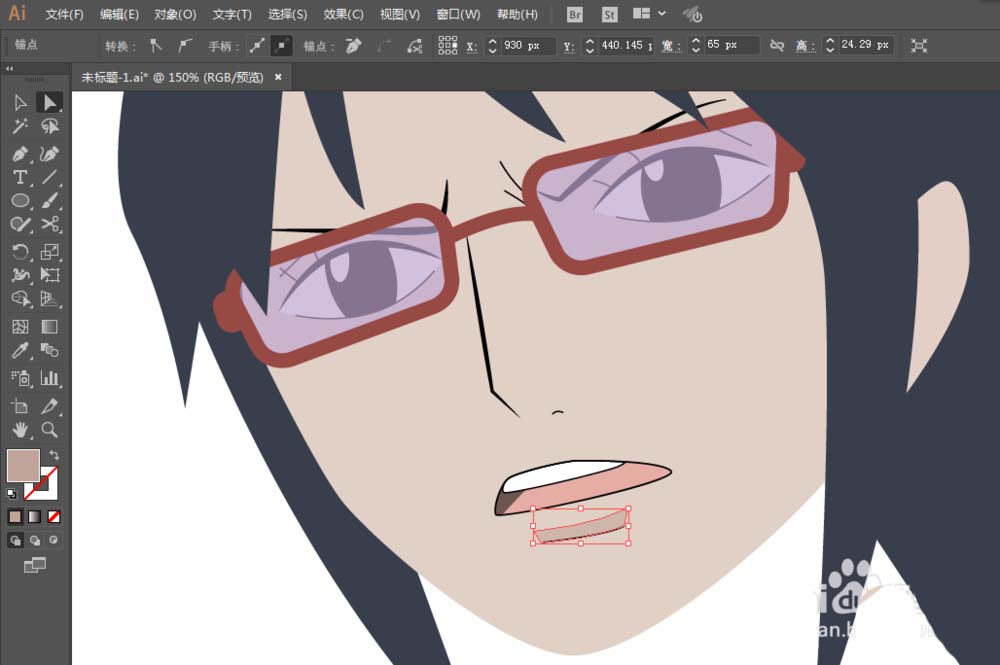Select the Pen tool

pos(20,154)
